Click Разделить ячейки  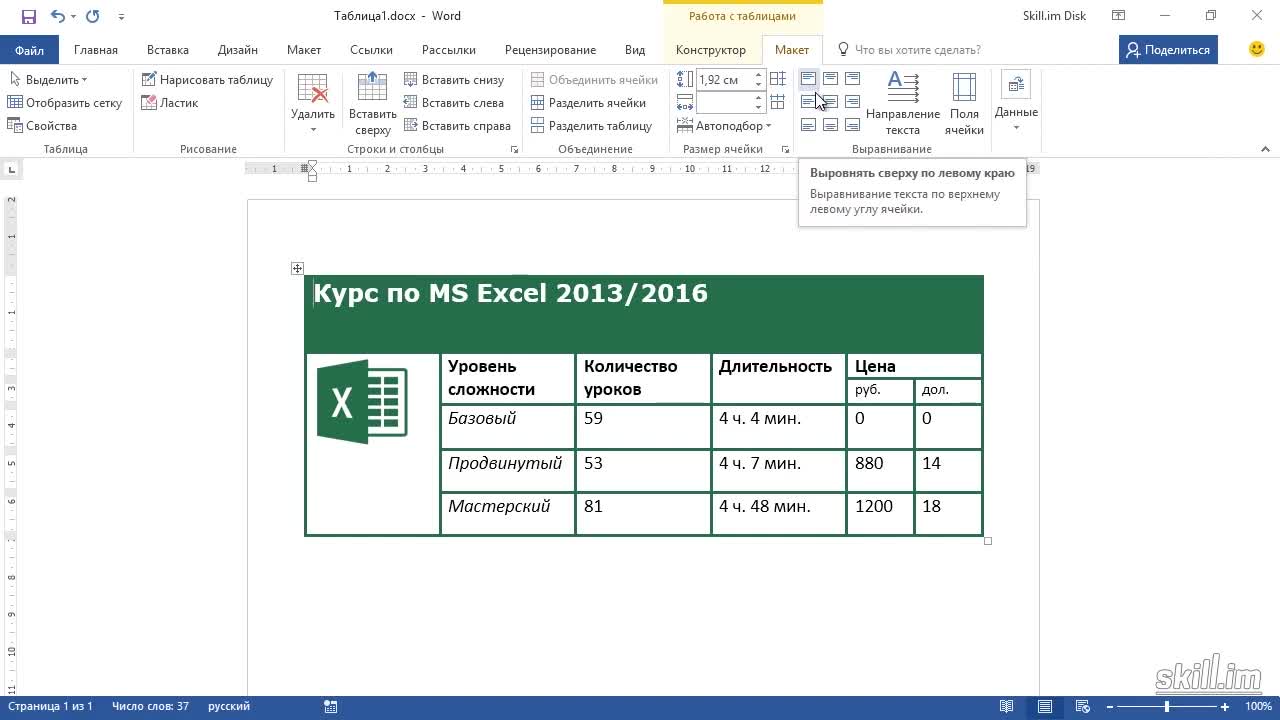(589, 103)
